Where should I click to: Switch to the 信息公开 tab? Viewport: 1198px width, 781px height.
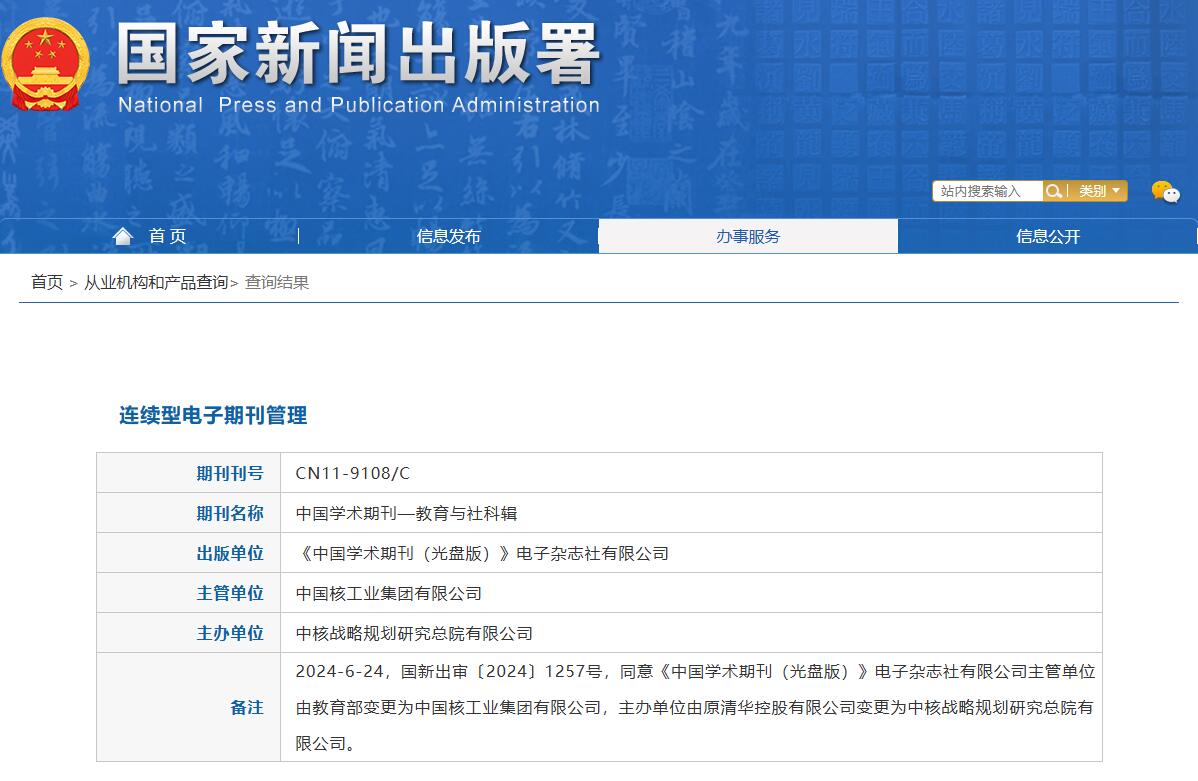coord(1047,236)
